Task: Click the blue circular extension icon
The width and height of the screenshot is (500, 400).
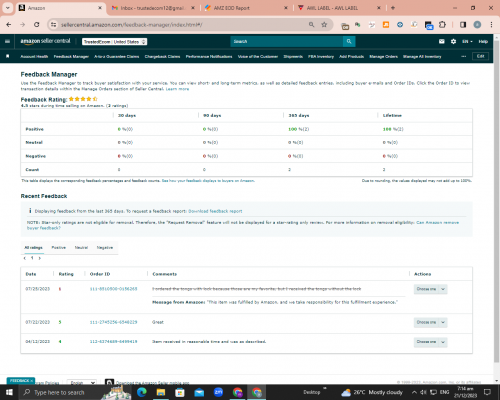Action: click(400, 25)
